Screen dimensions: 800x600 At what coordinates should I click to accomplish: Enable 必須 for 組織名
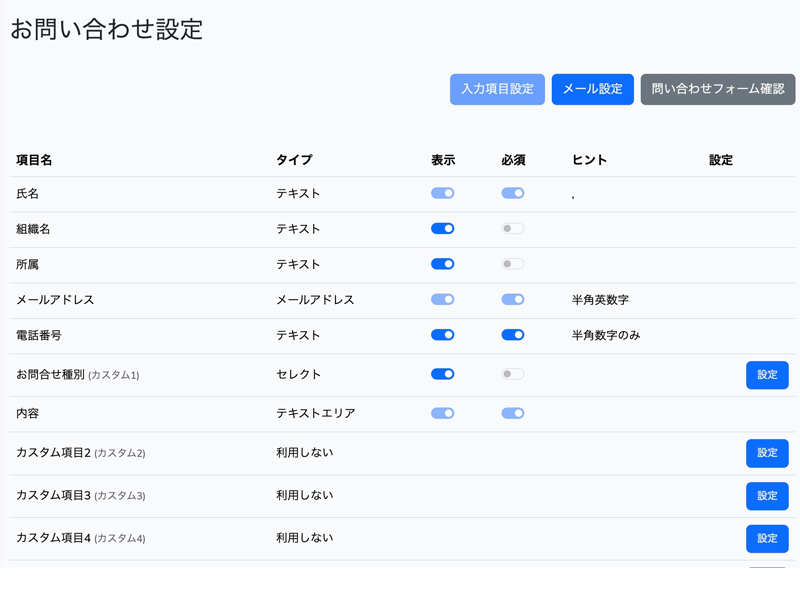512,229
